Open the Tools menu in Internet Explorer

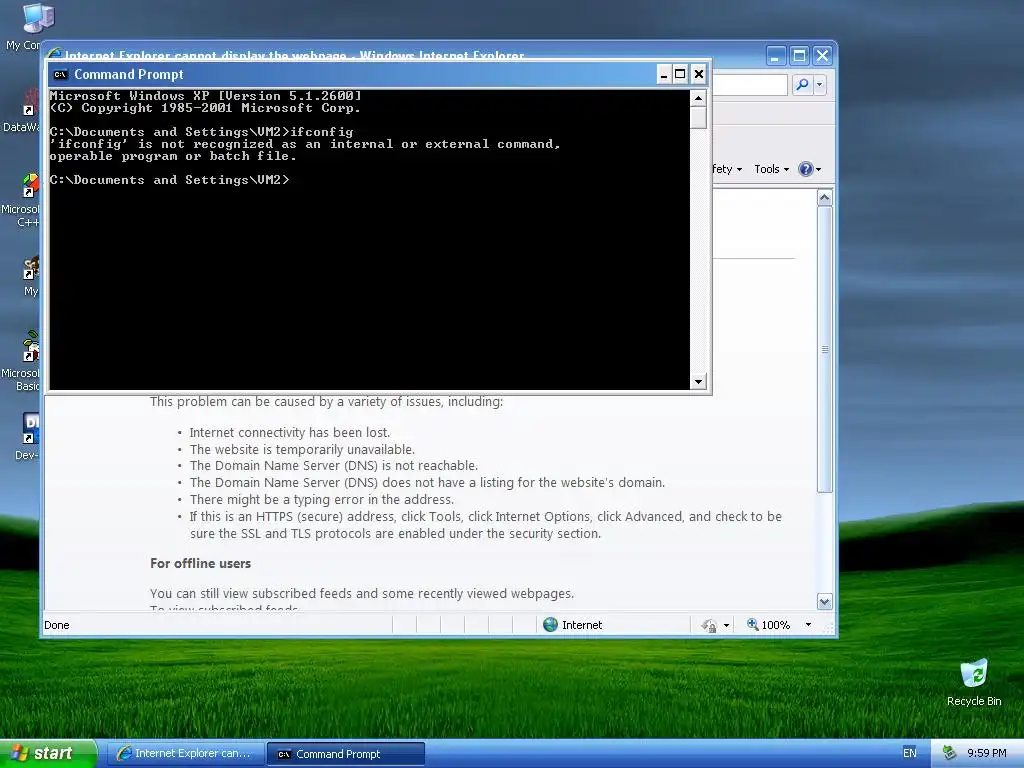click(x=771, y=169)
